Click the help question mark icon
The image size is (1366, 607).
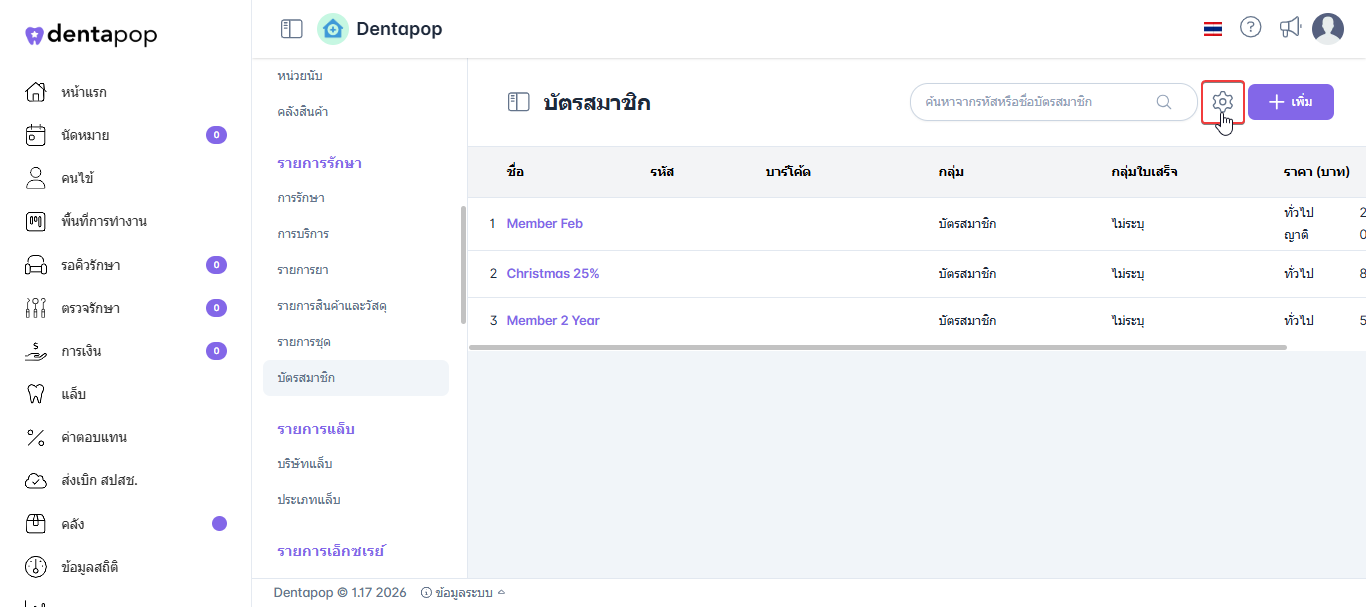pos(1250,28)
